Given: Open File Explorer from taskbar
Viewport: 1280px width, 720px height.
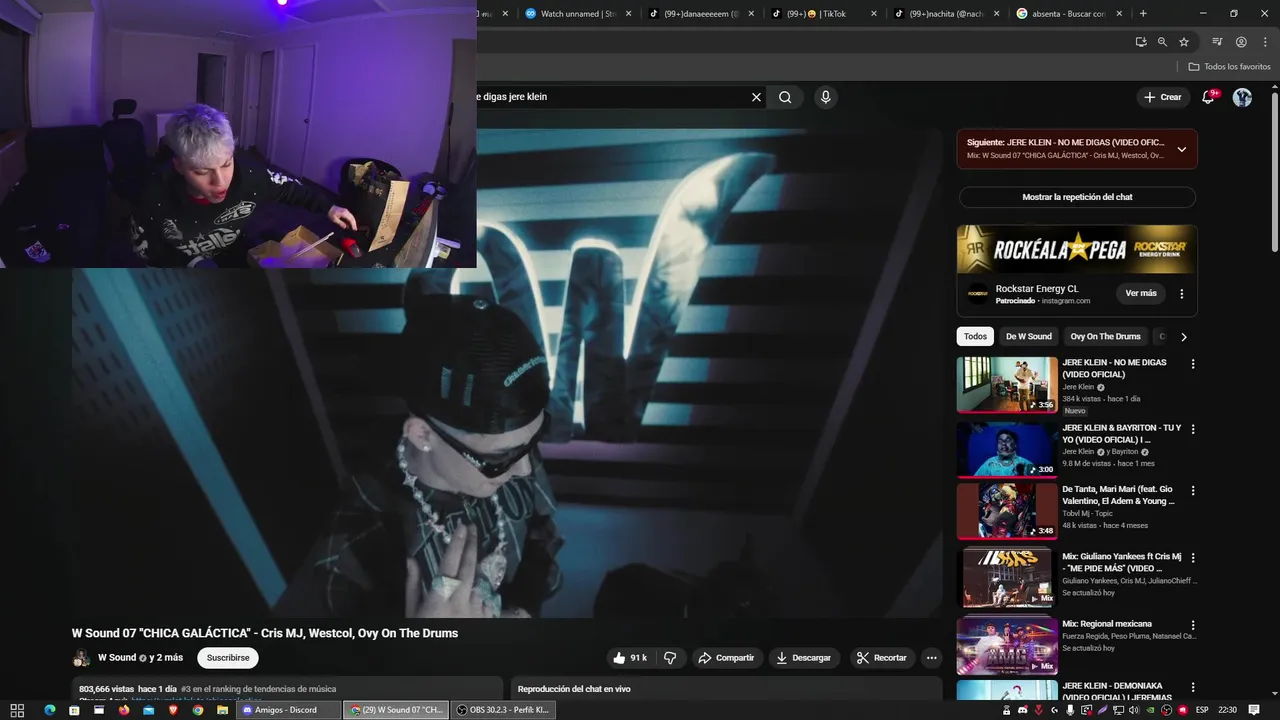Looking at the screenshot, I should point(222,710).
